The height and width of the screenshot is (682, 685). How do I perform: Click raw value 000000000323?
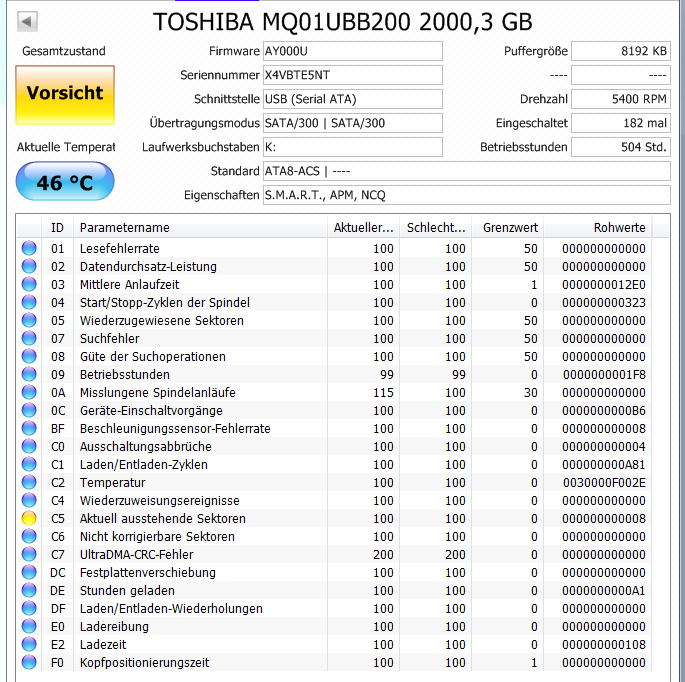click(604, 302)
